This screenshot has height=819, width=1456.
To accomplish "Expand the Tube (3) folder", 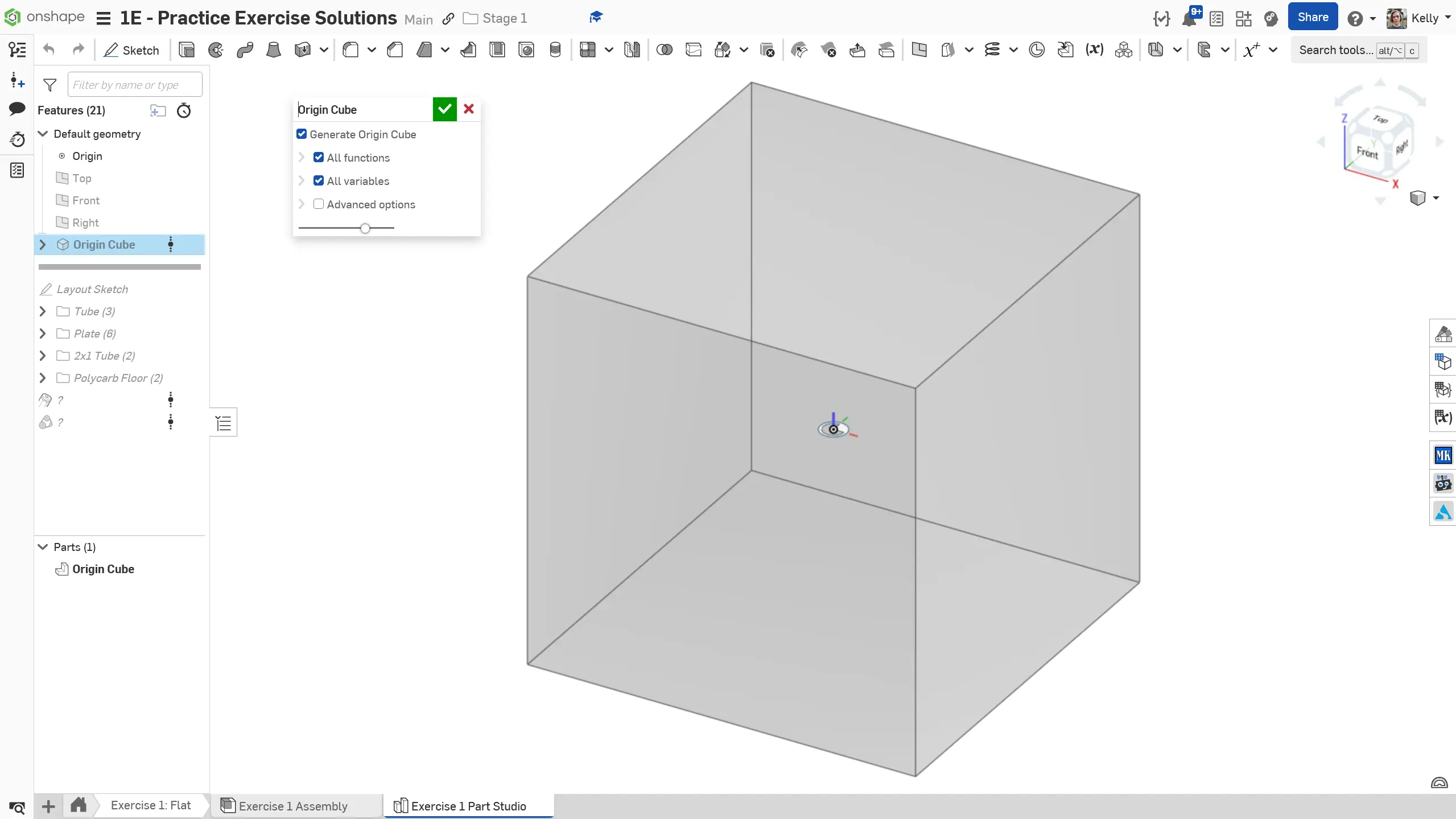I will (43, 311).
